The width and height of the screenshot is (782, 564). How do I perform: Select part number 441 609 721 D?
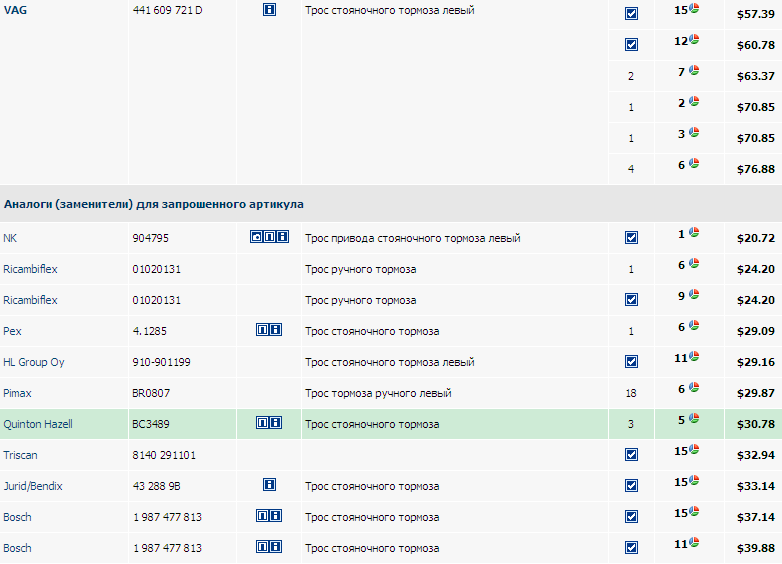(x=168, y=10)
